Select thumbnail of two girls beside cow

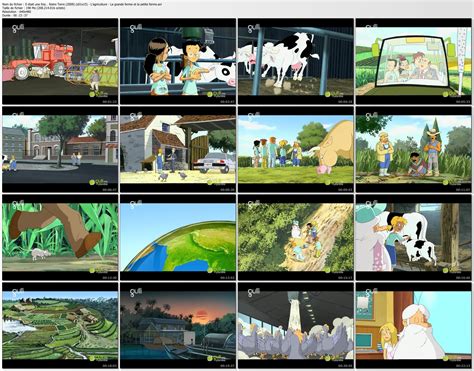coord(178,61)
